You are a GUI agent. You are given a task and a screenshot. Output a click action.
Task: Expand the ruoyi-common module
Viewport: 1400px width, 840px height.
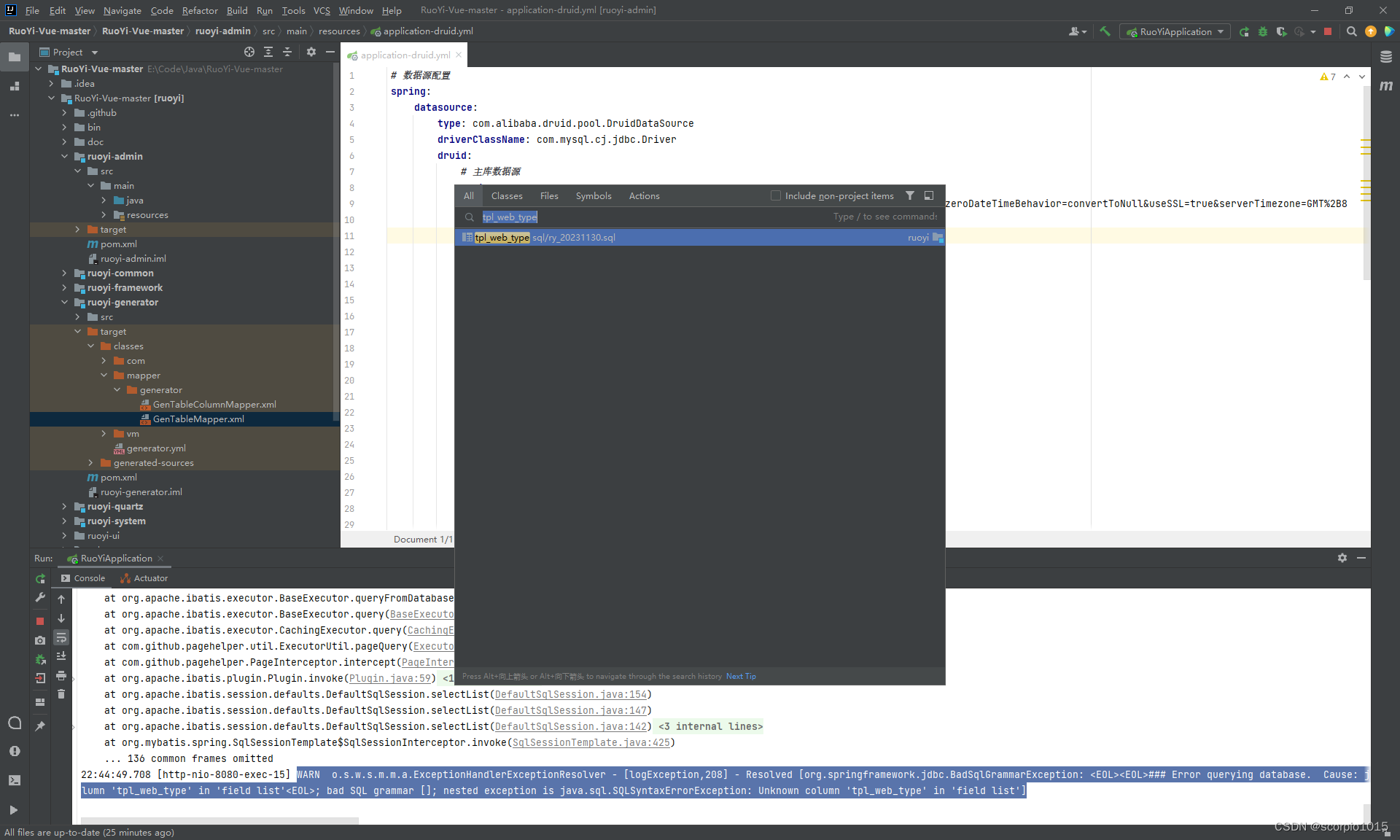[64, 273]
